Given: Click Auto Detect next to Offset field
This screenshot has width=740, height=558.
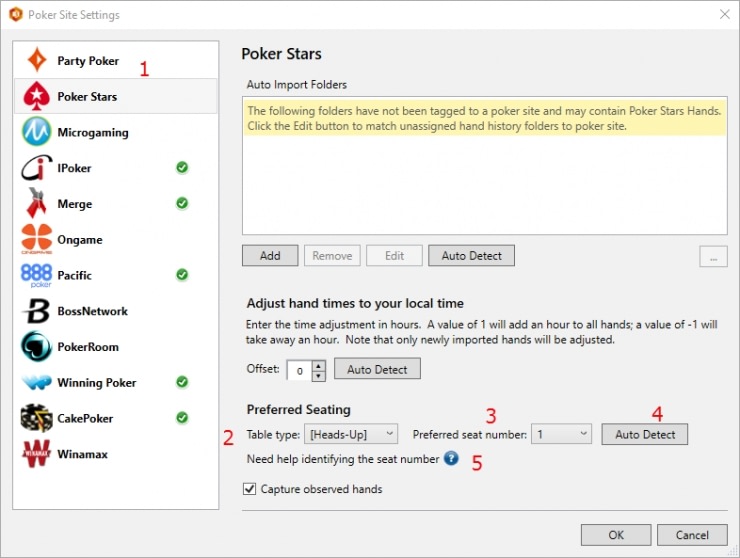Looking at the screenshot, I should pyautogui.click(x=377, y=369).
